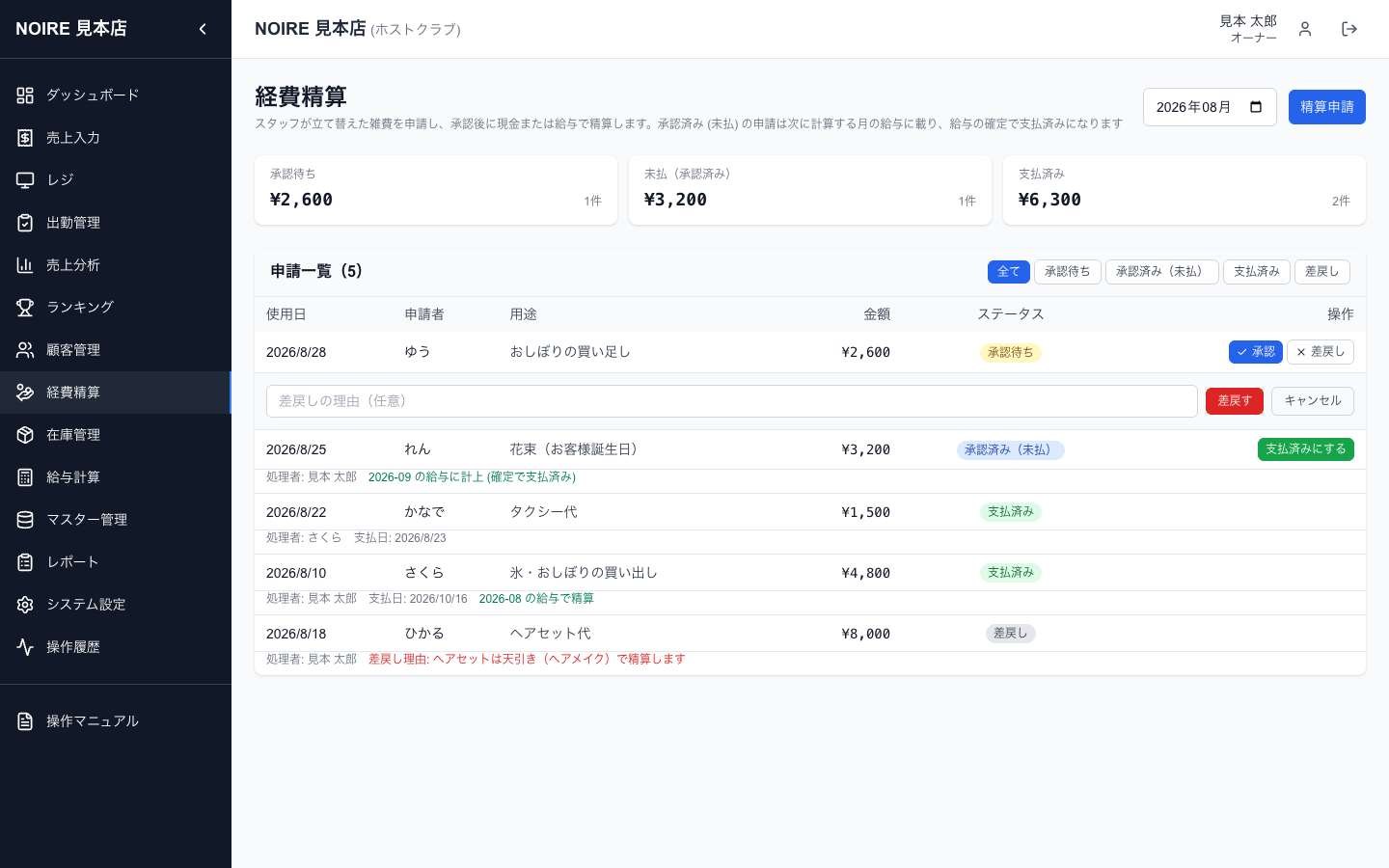Select the 差戻し filter tab
This screenshot has height=868, width=1389.
pos(1322,272)
